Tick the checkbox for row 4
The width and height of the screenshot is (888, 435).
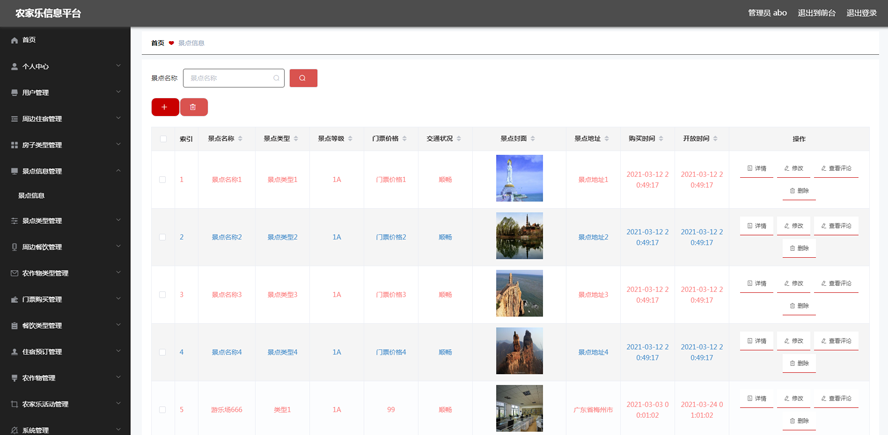pos(163,352)
